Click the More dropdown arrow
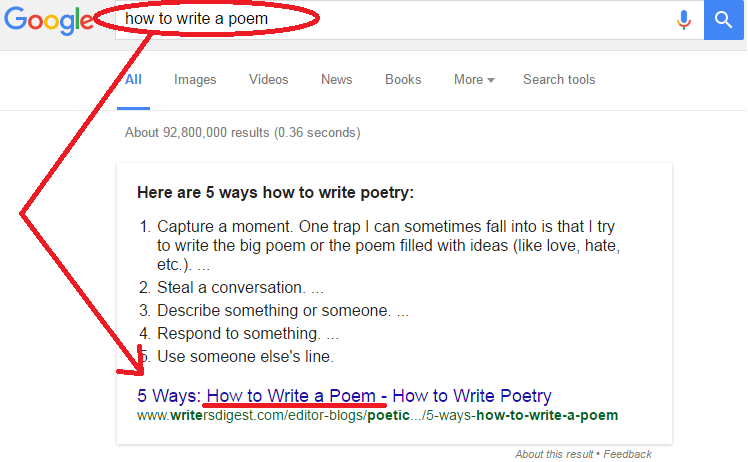Screen dimensions: 748x462 coord(491,81)
